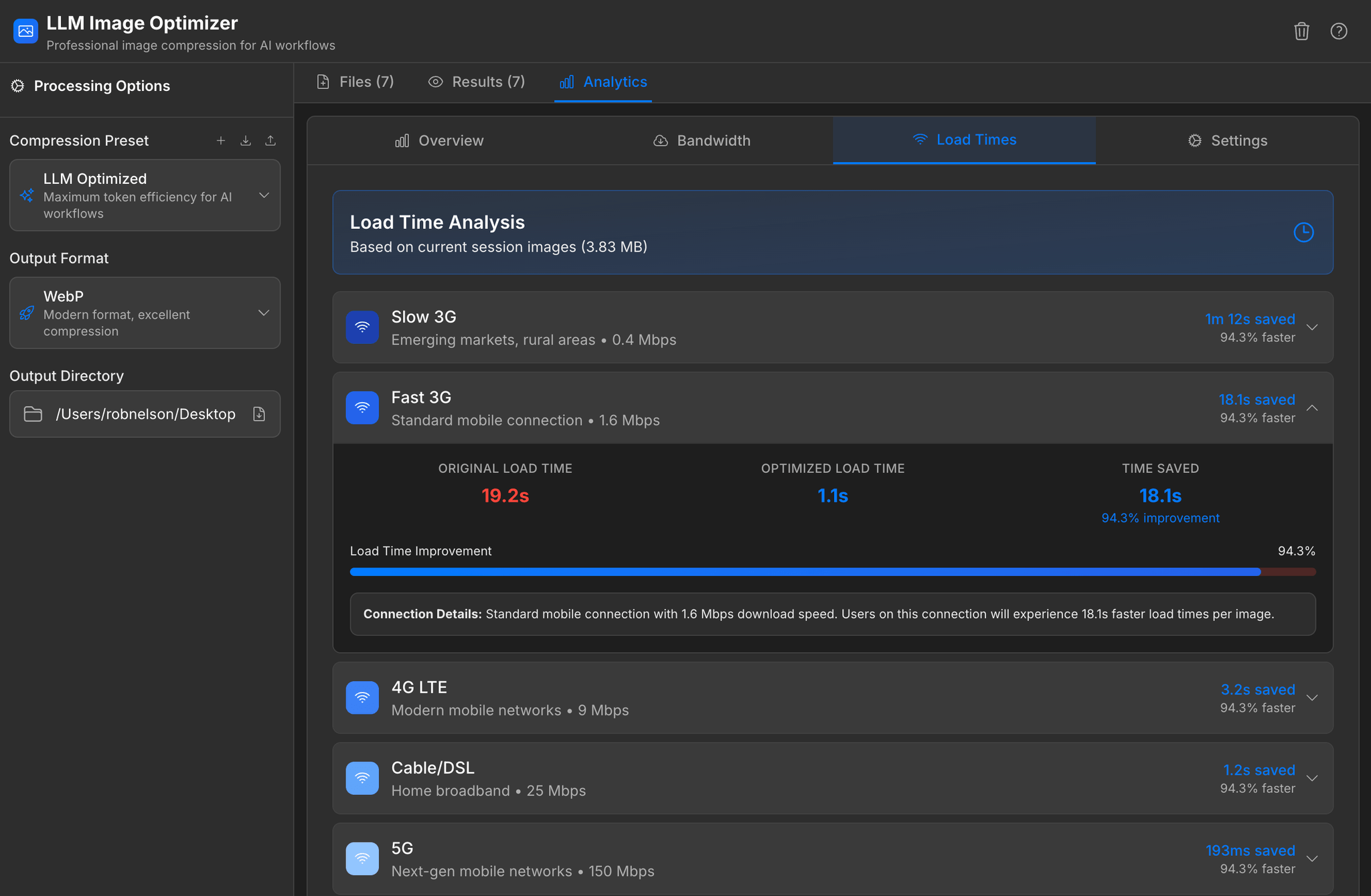The height and width of the screenshot is (896, 1371).
Task: Click the clock icon in Load Time Analysis
Action: tap(1303, 232)
